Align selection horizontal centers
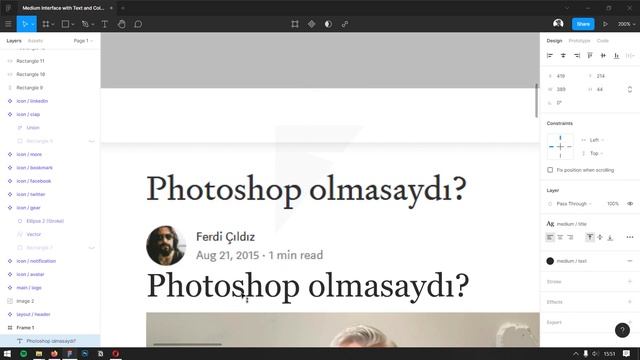Screen dimensions: 640x360 pyautogui.click(x=563, y=56)
